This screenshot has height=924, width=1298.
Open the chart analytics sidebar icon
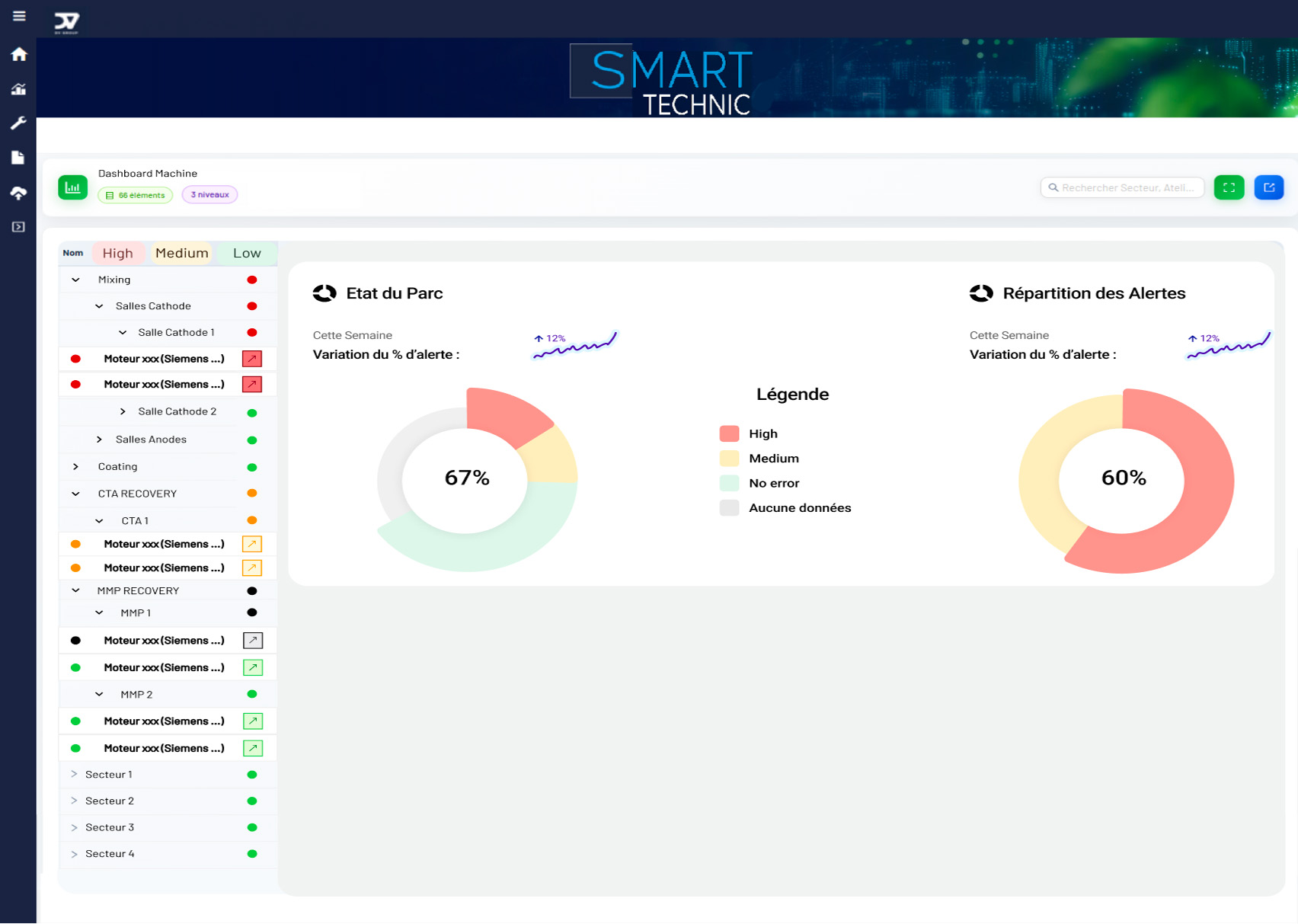pos(19,89)
